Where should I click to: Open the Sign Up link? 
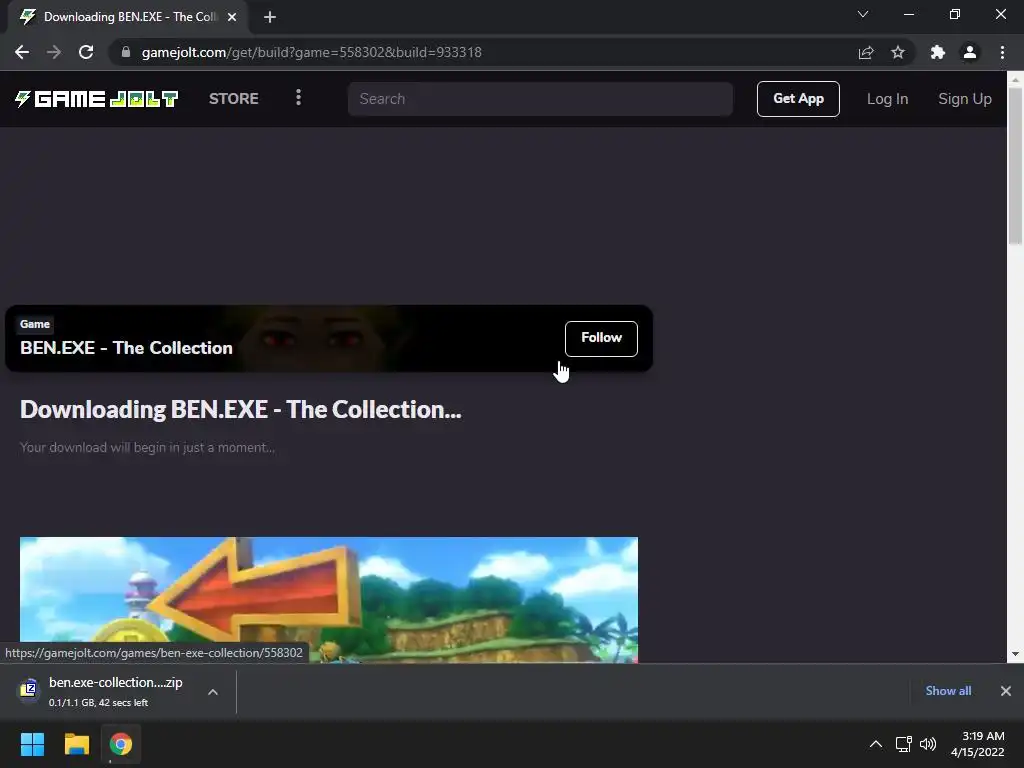coord(965,99)
